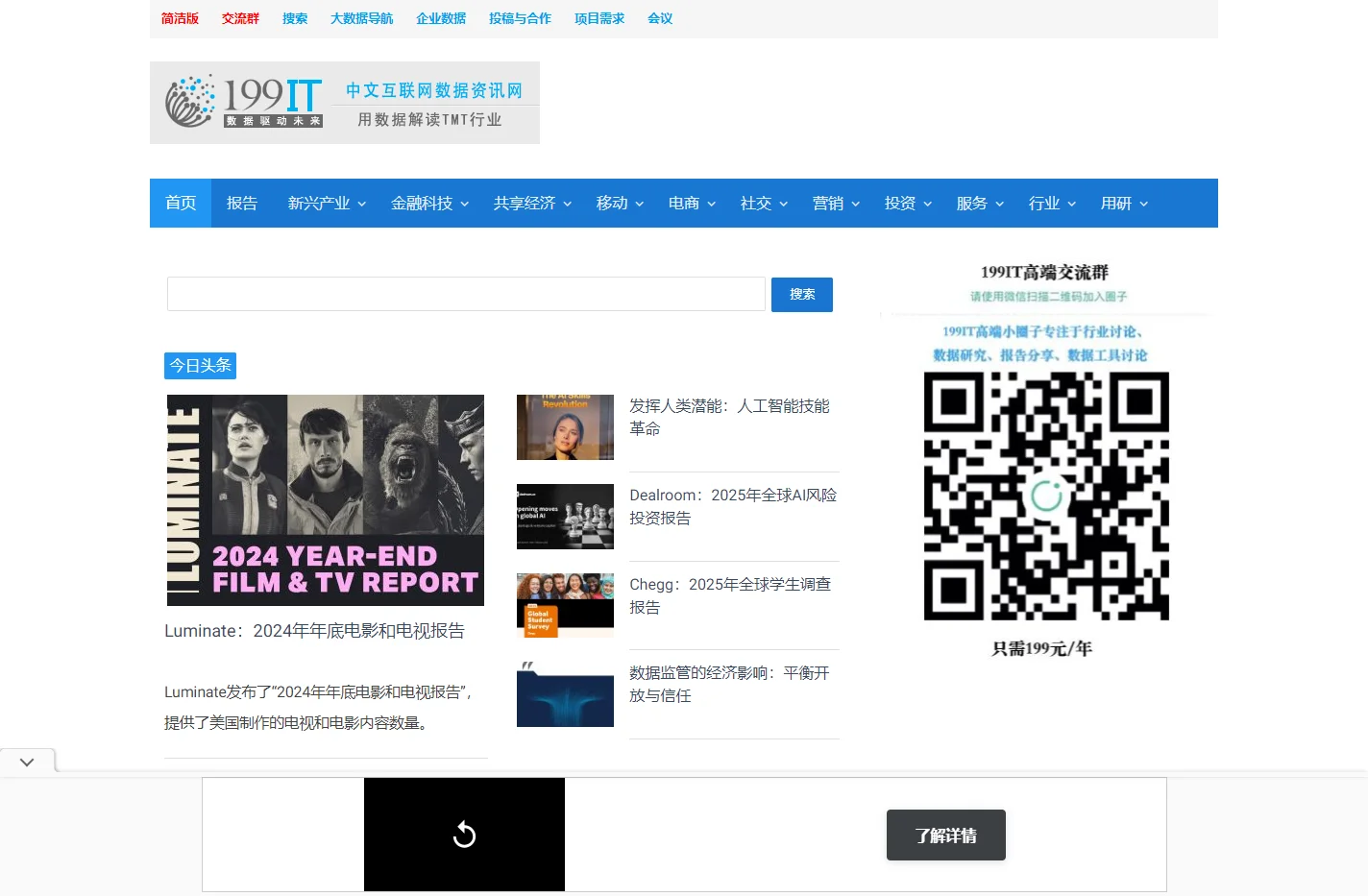Click the 今日头条 section label
Viewport: 1368px width, 896px height.
tap(200, 366)
